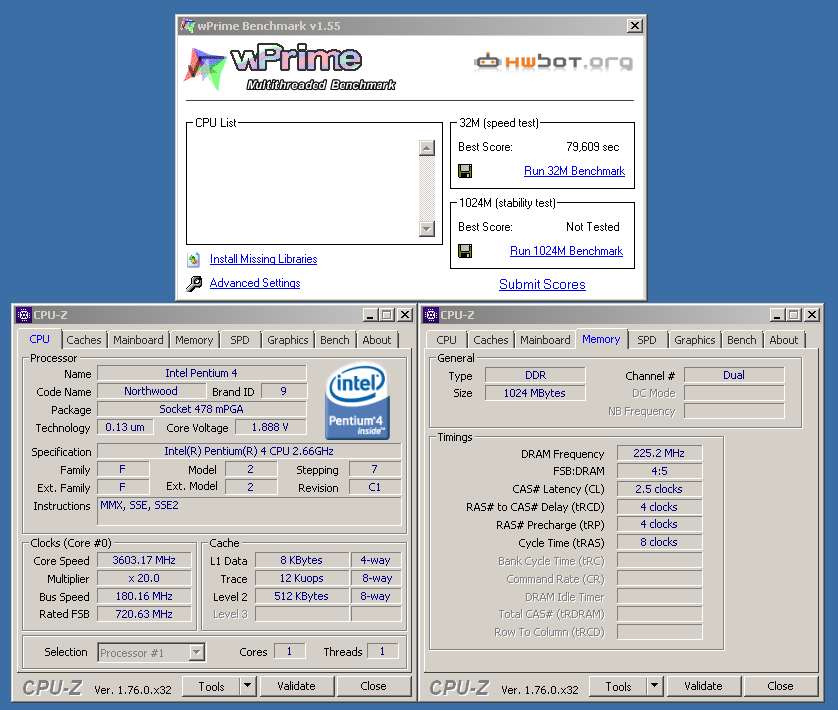The width and height of the screenshot is (838, 710).
Task: Open Graphics tab in left CPU-Z
Action: 288,340
